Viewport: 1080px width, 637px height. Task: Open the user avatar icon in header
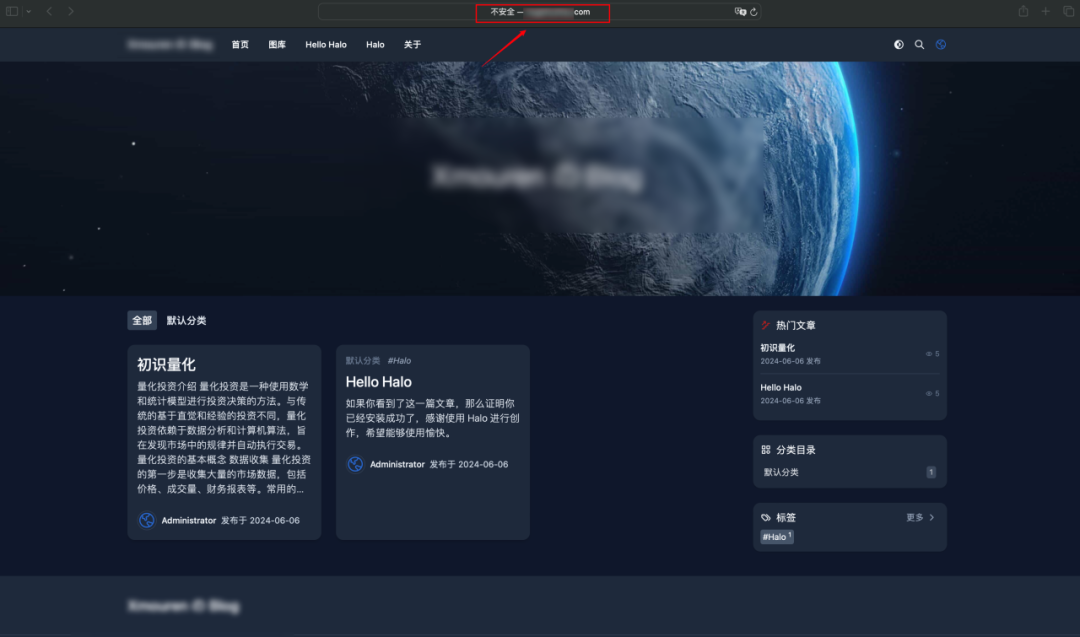(x=941, y=45)
